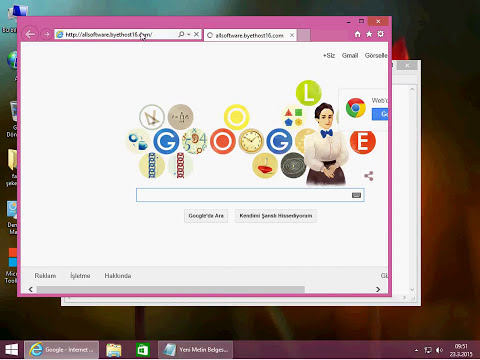Close the background window behind the browser
Image resolution: width=480 pixels, height=360 pixels.
pyautogui.click(x=407, y=65)
